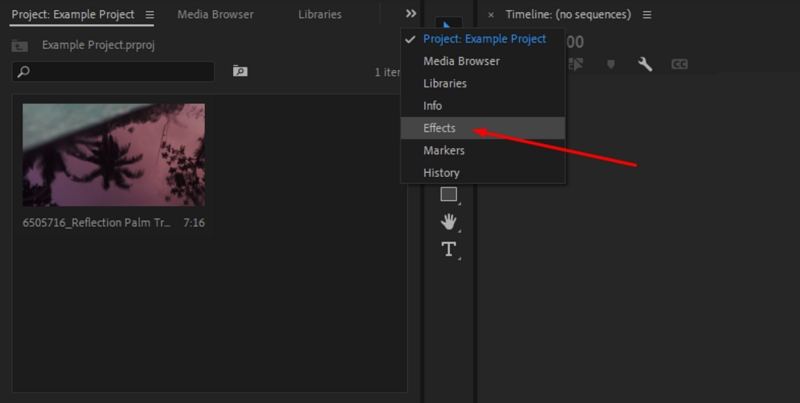Image resolution: width=800 pixels, height=403 pixels.
Task: Open Timeline display settings wrench
Action: point(645,64)
